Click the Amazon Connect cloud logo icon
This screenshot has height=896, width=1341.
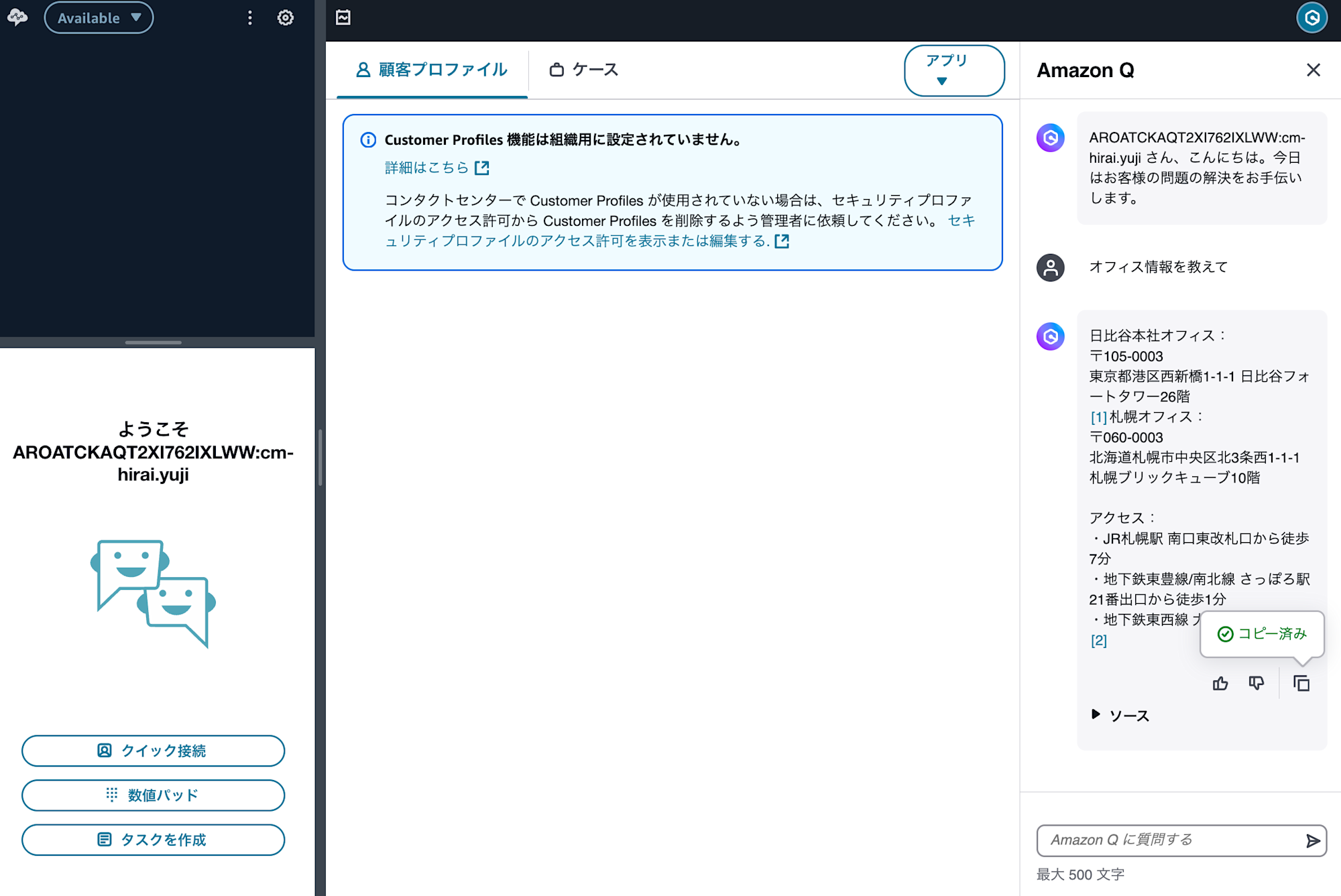click(18, 18)
